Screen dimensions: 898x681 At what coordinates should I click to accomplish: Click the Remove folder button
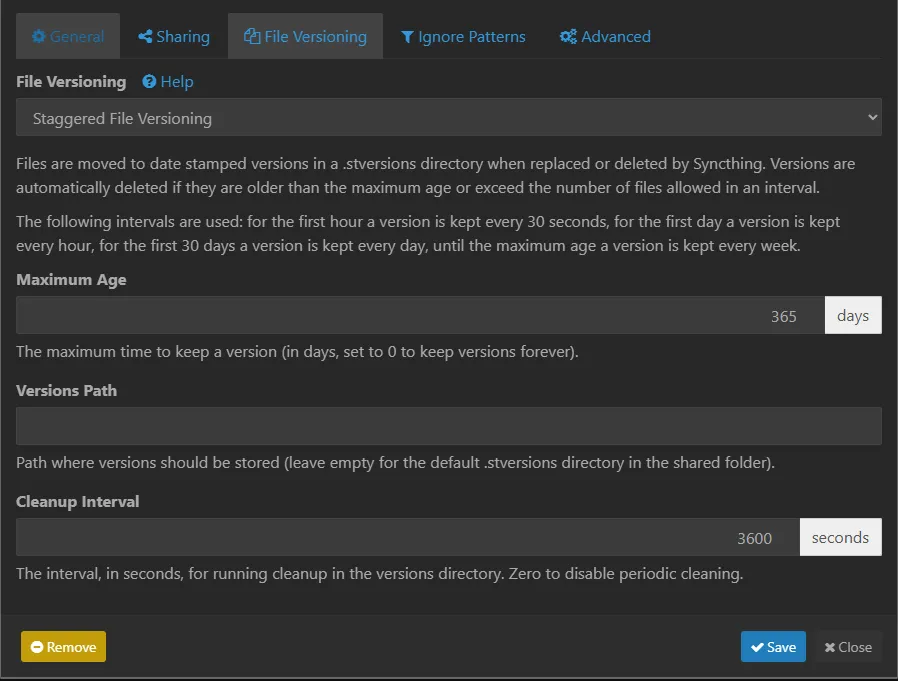63,646
